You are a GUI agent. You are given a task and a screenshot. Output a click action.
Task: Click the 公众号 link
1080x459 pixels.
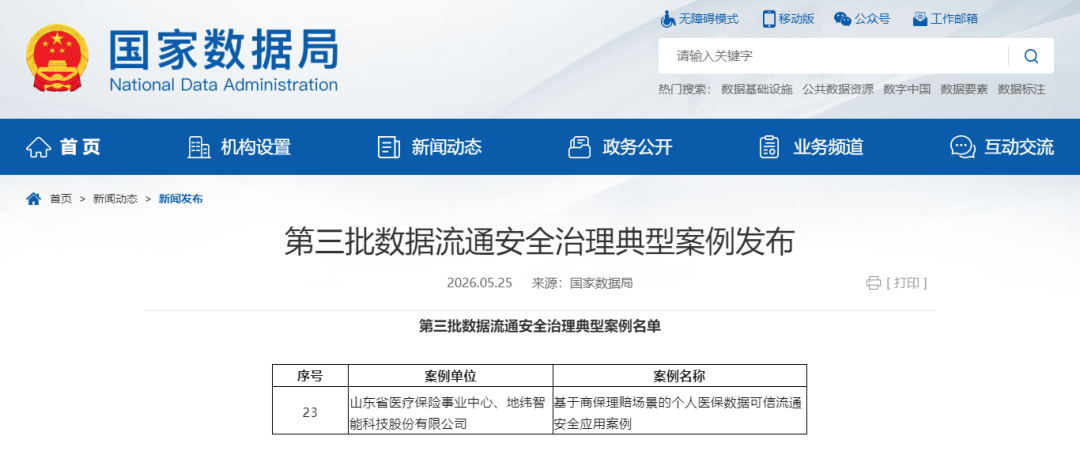[x=872, y=19]
